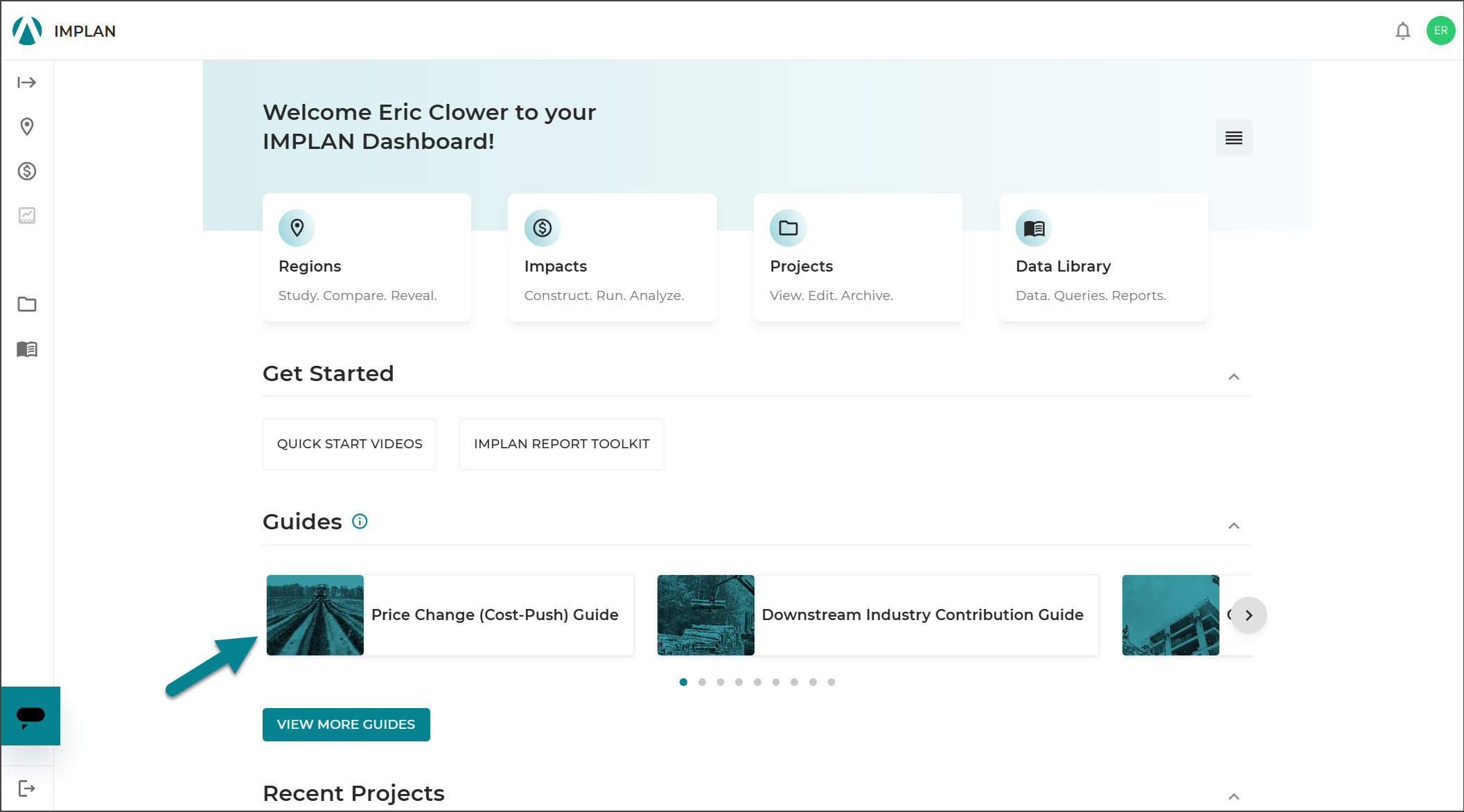Select the ninth carousel page dot
Viewport: 1464px width, 812px height.
click(x=831, y=682)
